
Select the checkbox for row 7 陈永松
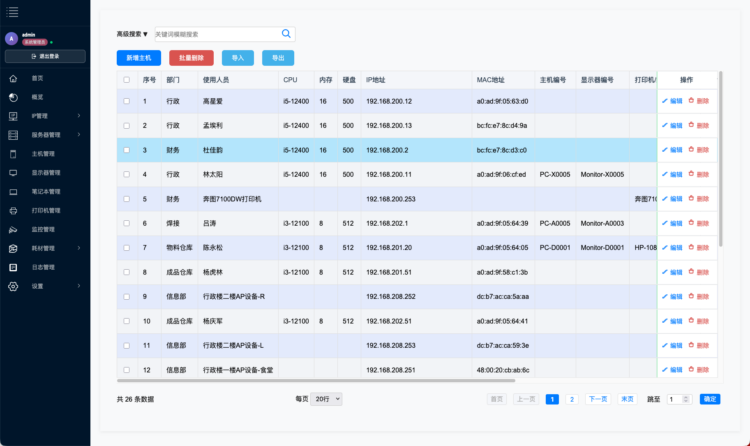coord(126,247)
